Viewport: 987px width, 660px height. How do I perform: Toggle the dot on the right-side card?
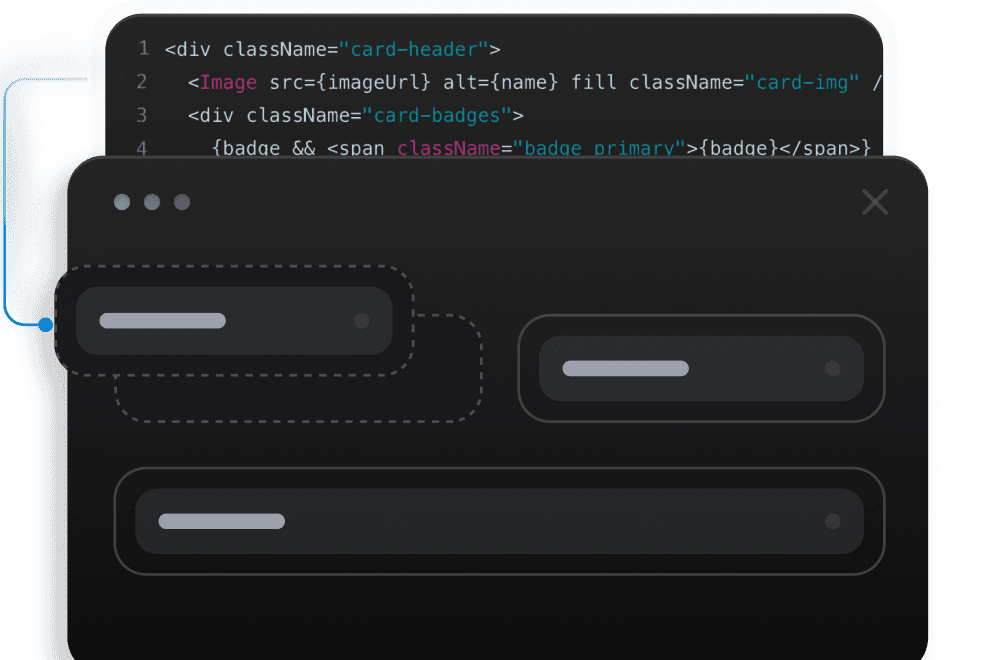(x=832, y=369)
